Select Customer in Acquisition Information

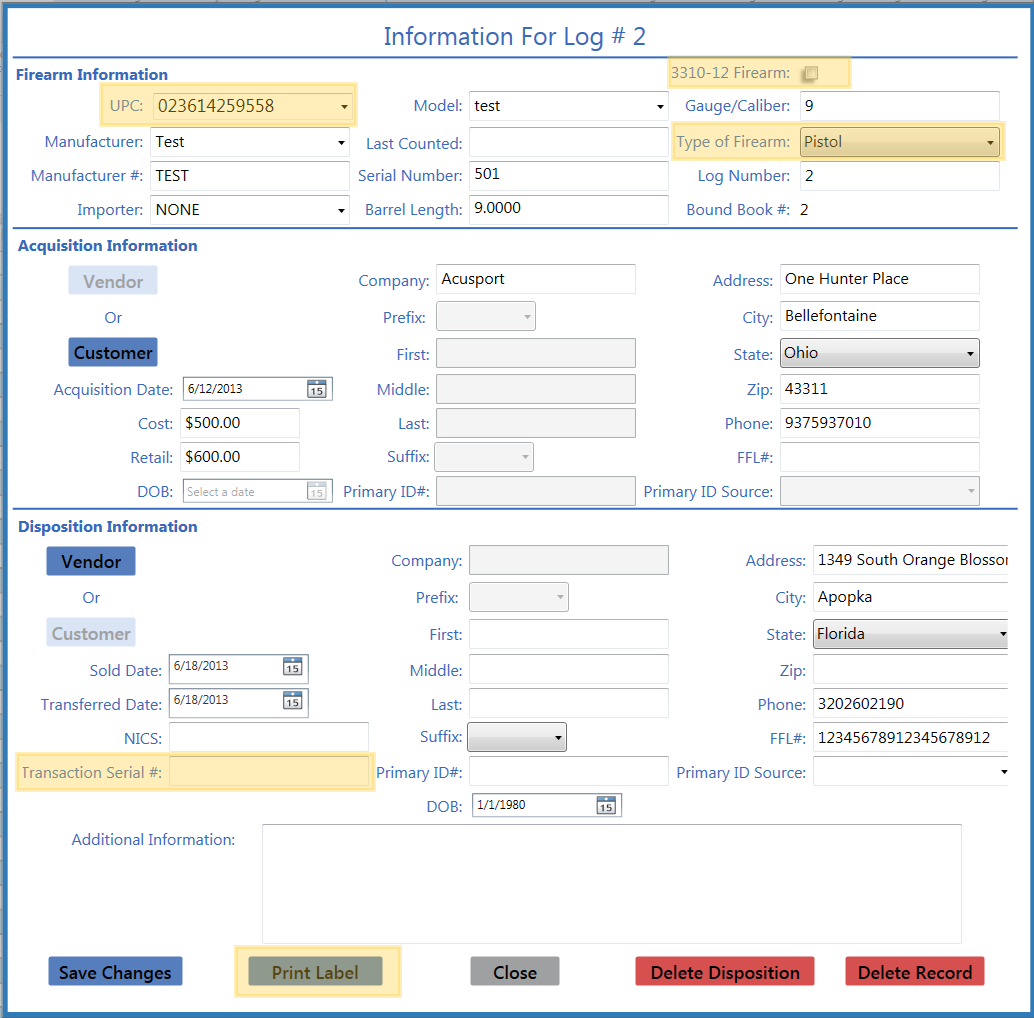click(x=113, y=353)
